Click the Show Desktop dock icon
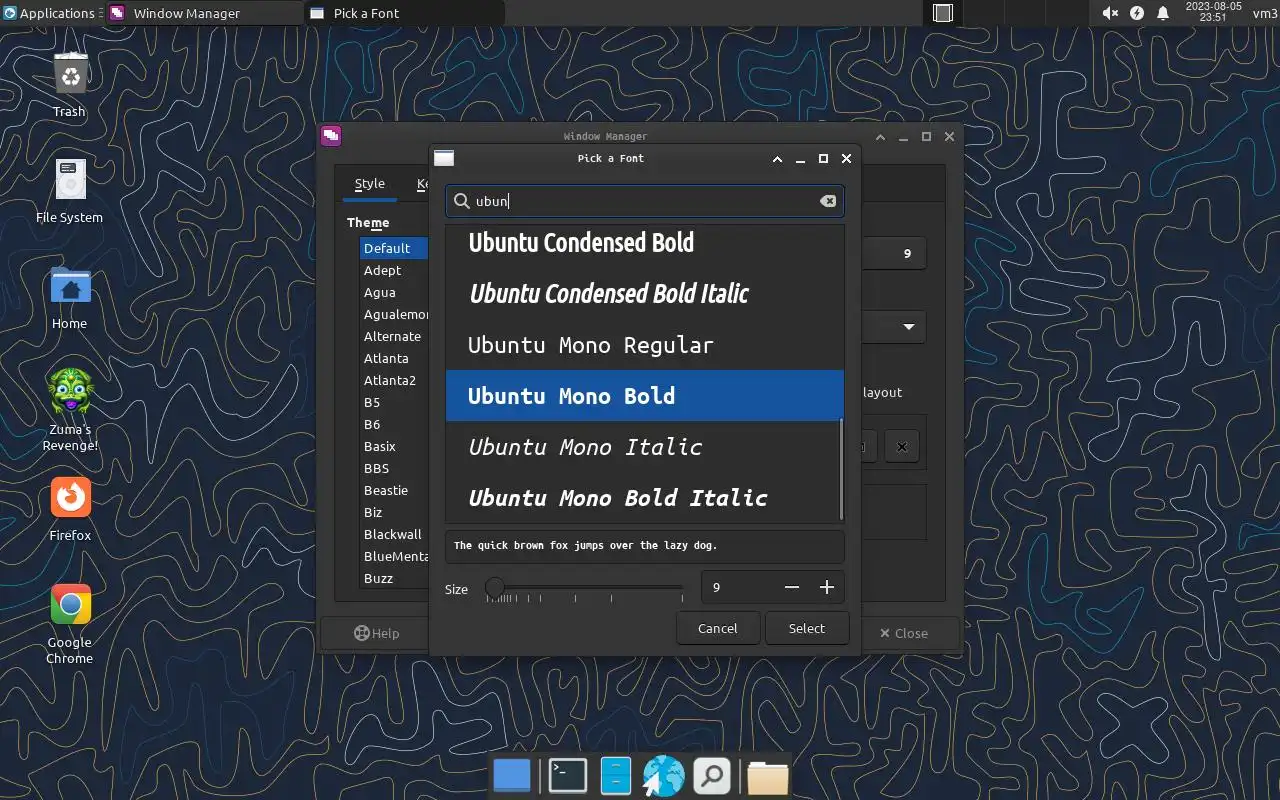 pyautogui.click(x=513, y=776)
